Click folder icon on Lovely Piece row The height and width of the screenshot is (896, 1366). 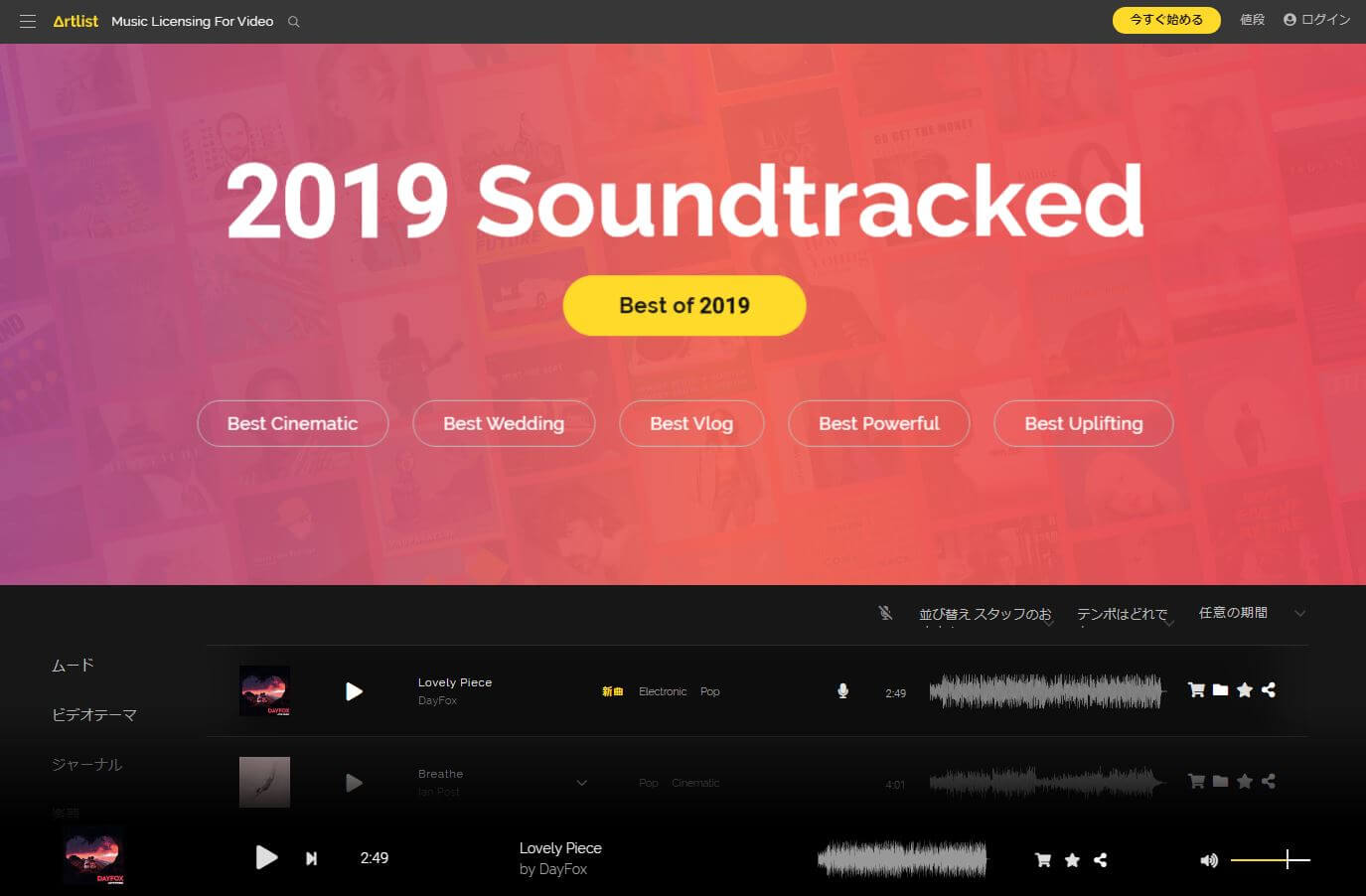pos(1220,690)
